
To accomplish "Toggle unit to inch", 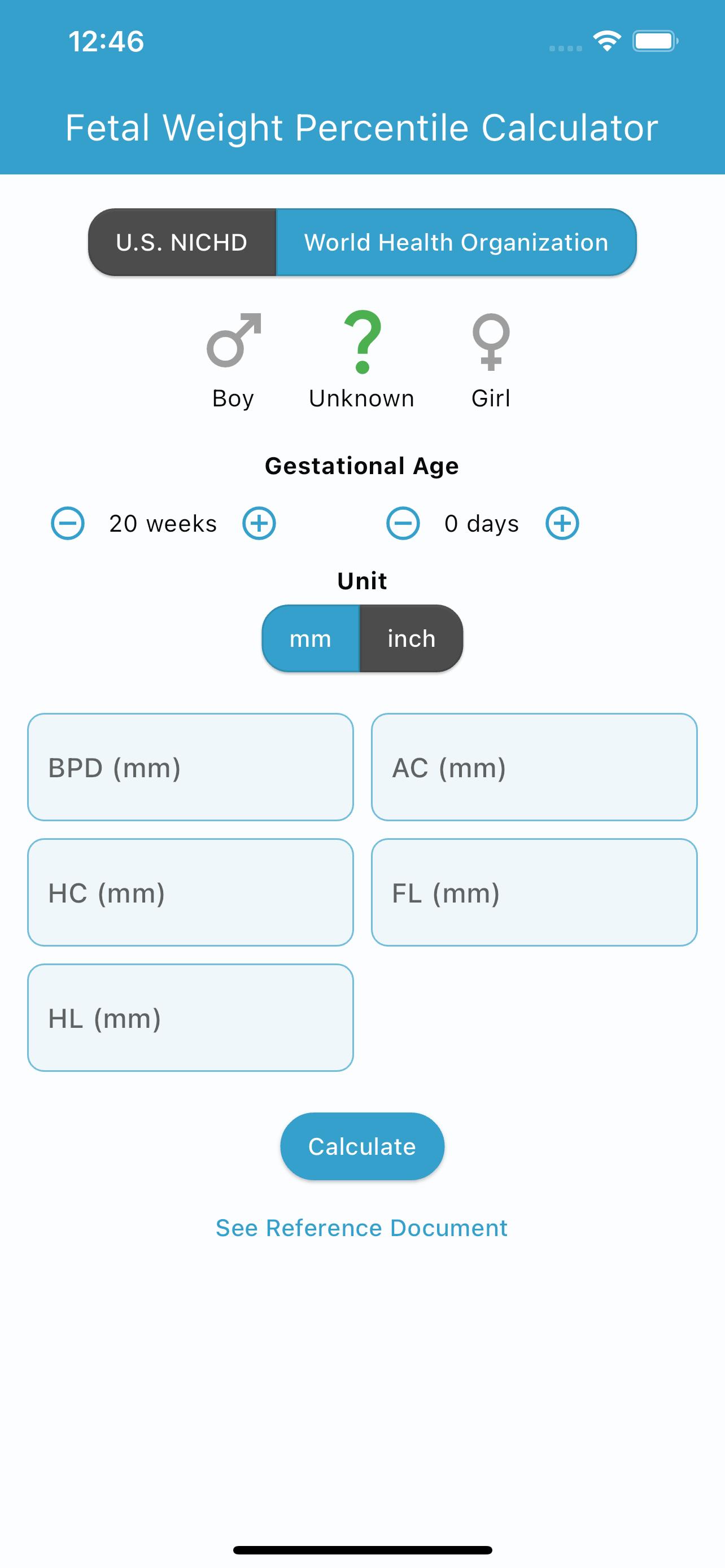I will [412, 638].
